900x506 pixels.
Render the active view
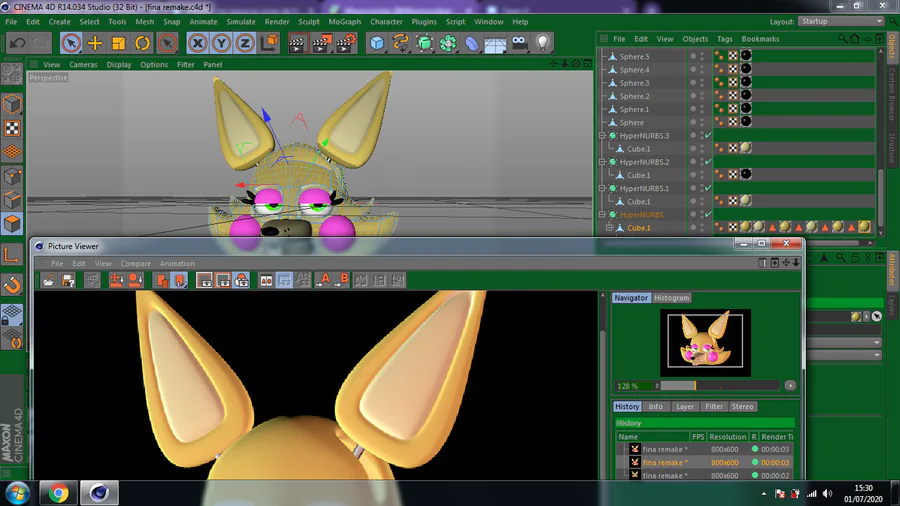tap(297, 43)
